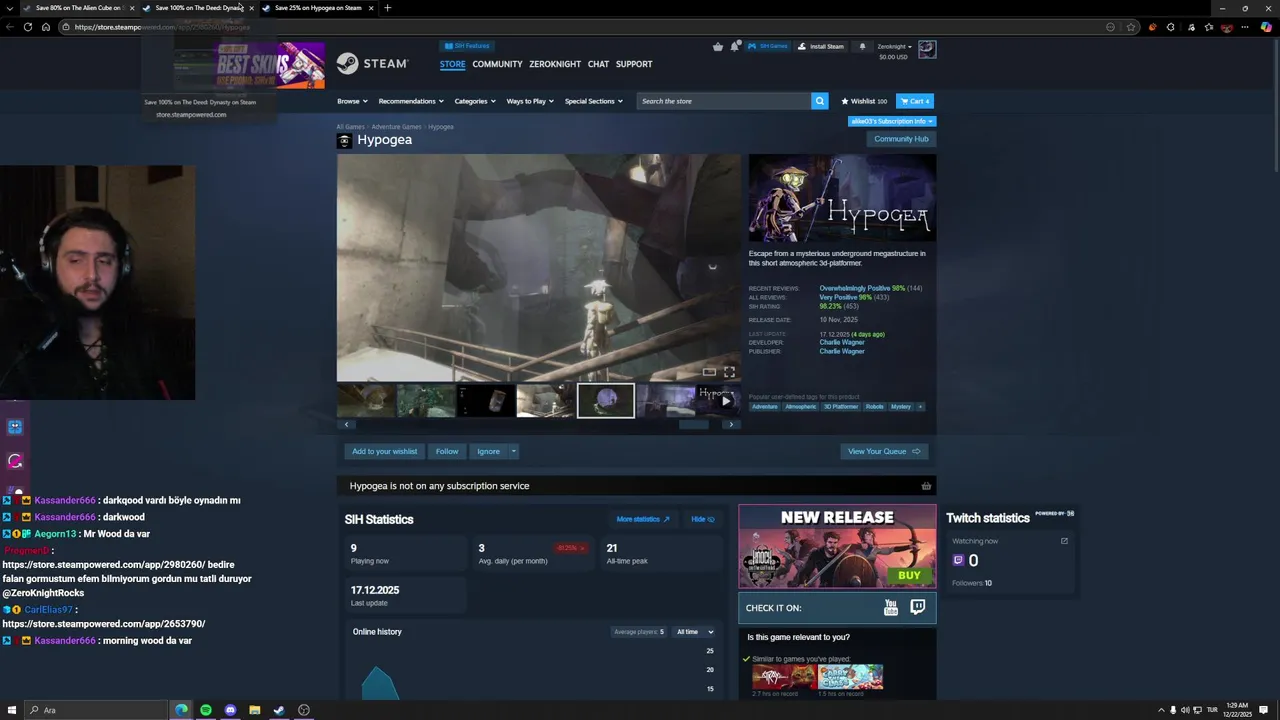1280x720 pixels.
Task: Open the All time range dropdown
Action: click(x=694, y=632)
